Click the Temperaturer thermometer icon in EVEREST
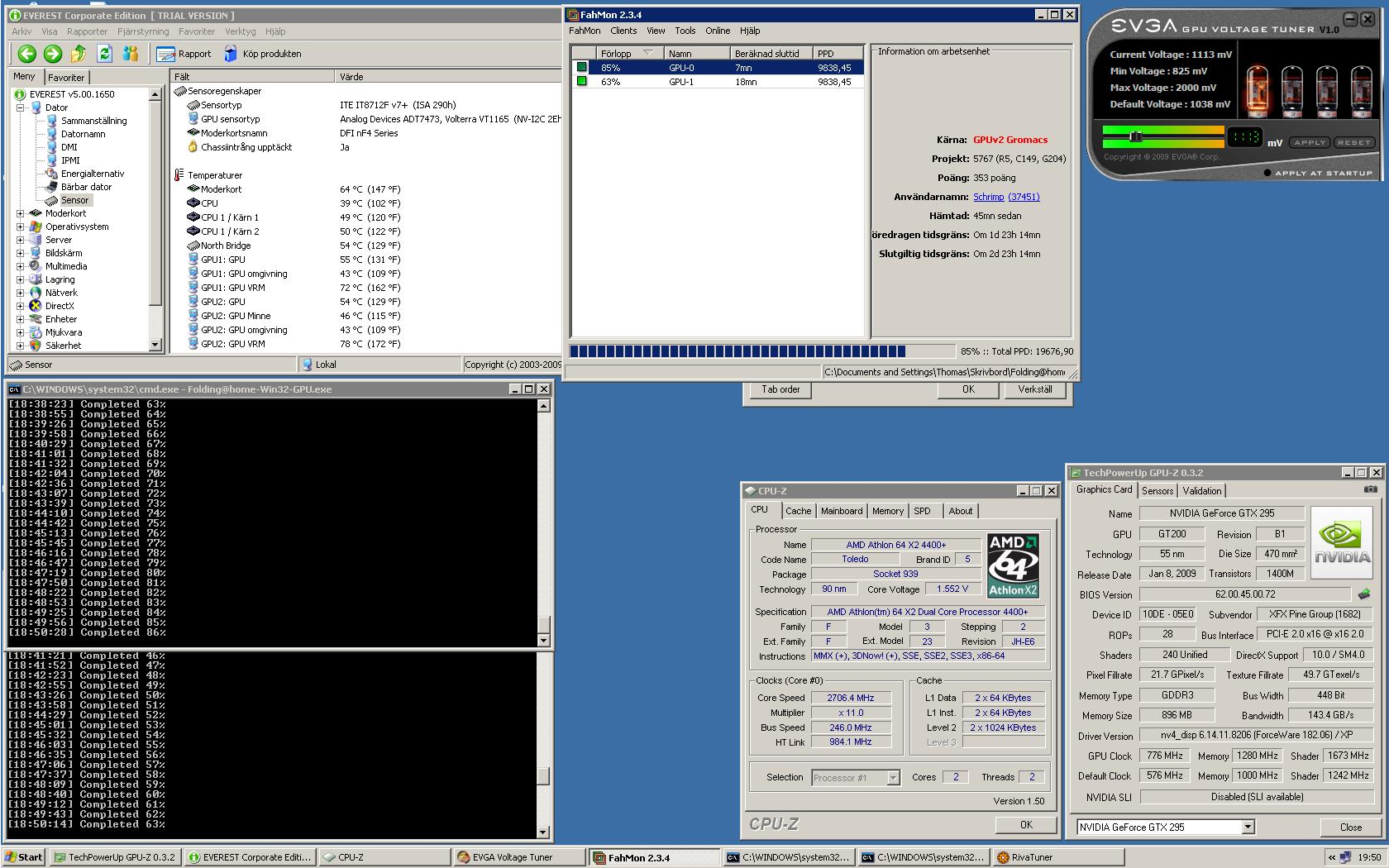The image size is (1389, 868). 179,174
